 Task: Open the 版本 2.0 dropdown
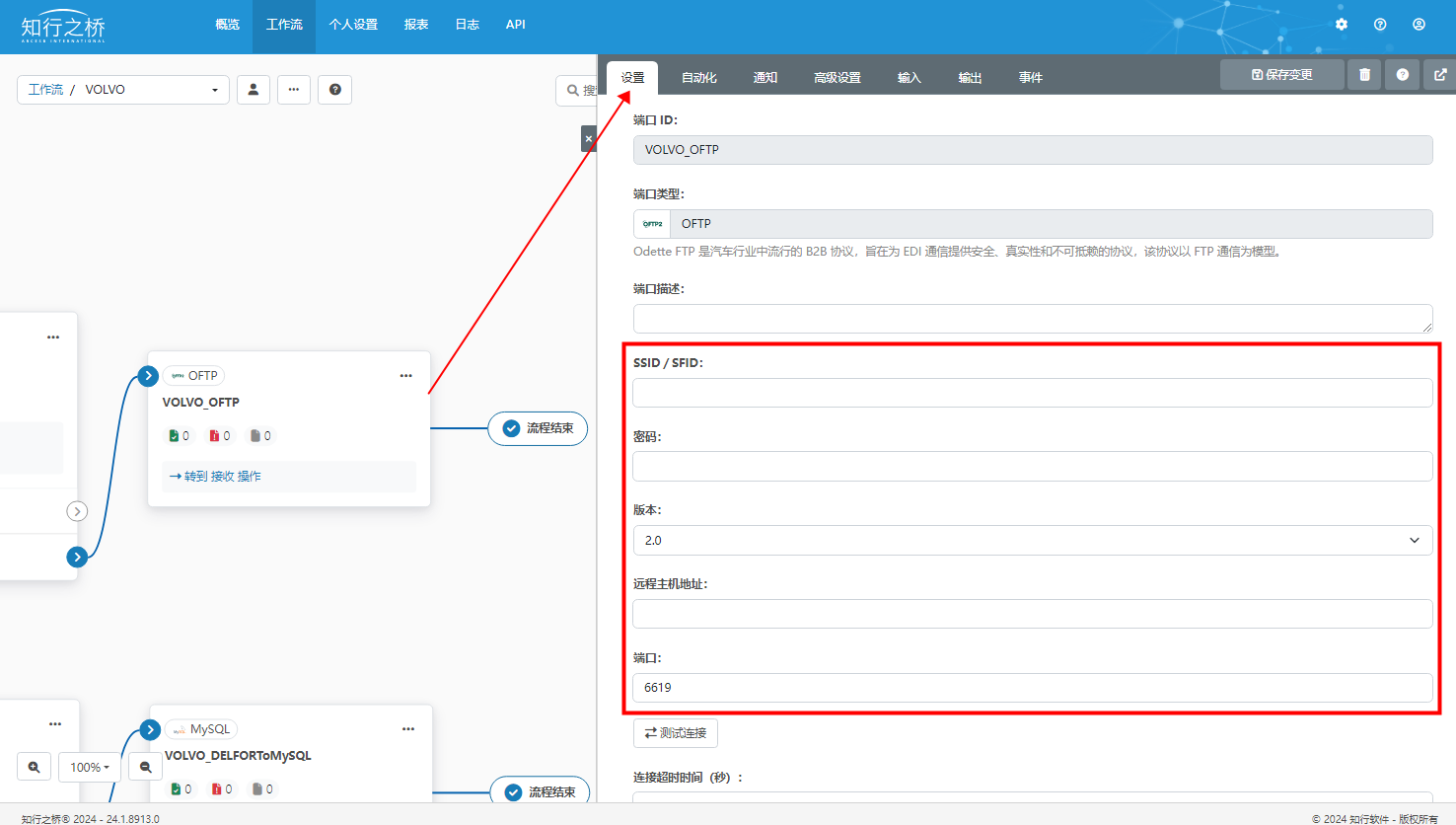pyautogui.click(x=1033, y=541)
